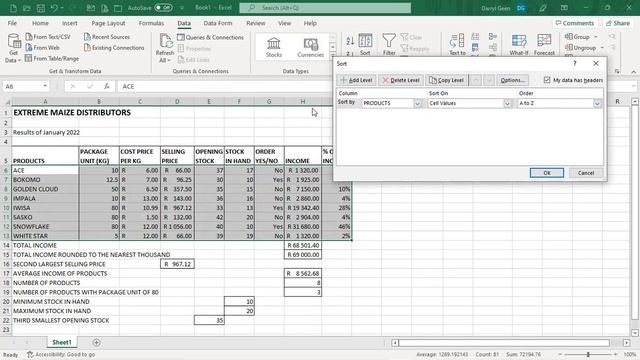Image resolution: width=640 pixels, height=360 pixels.
Task: Expand Refresh All dropdown arrow
Action: (169, 60)
